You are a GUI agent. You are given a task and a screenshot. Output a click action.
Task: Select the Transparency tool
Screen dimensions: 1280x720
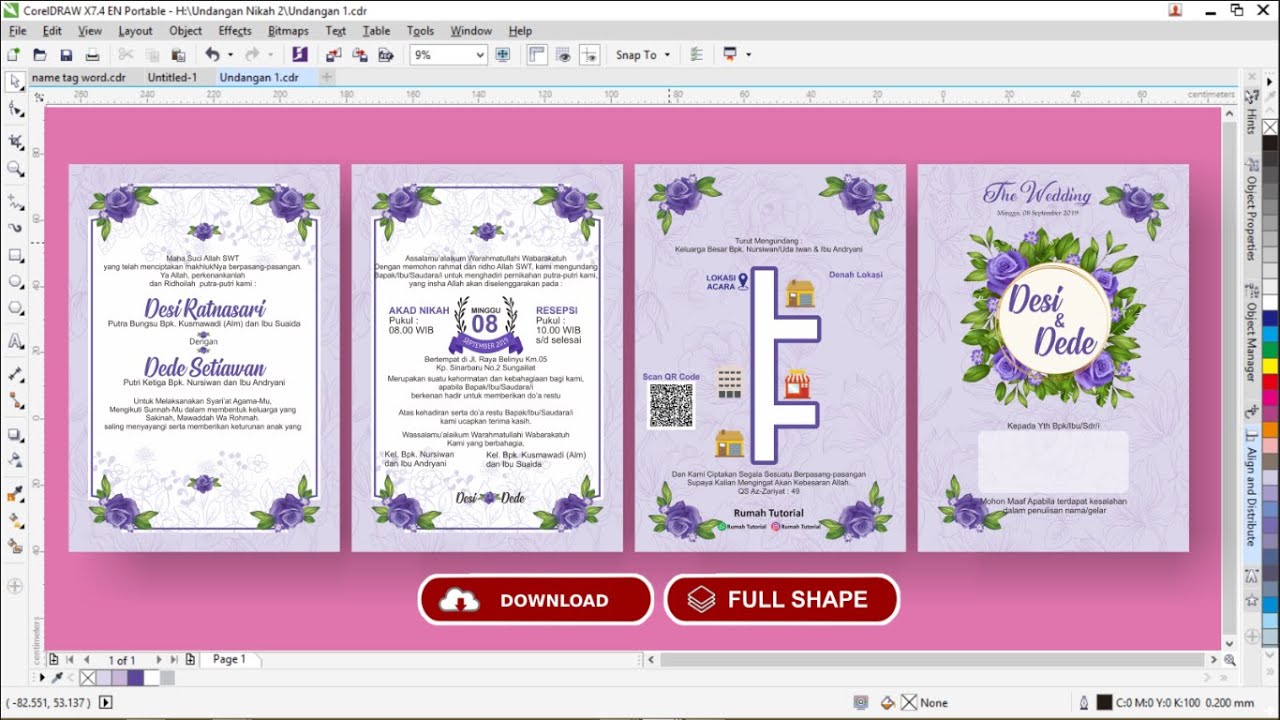[x=15, y=460]
